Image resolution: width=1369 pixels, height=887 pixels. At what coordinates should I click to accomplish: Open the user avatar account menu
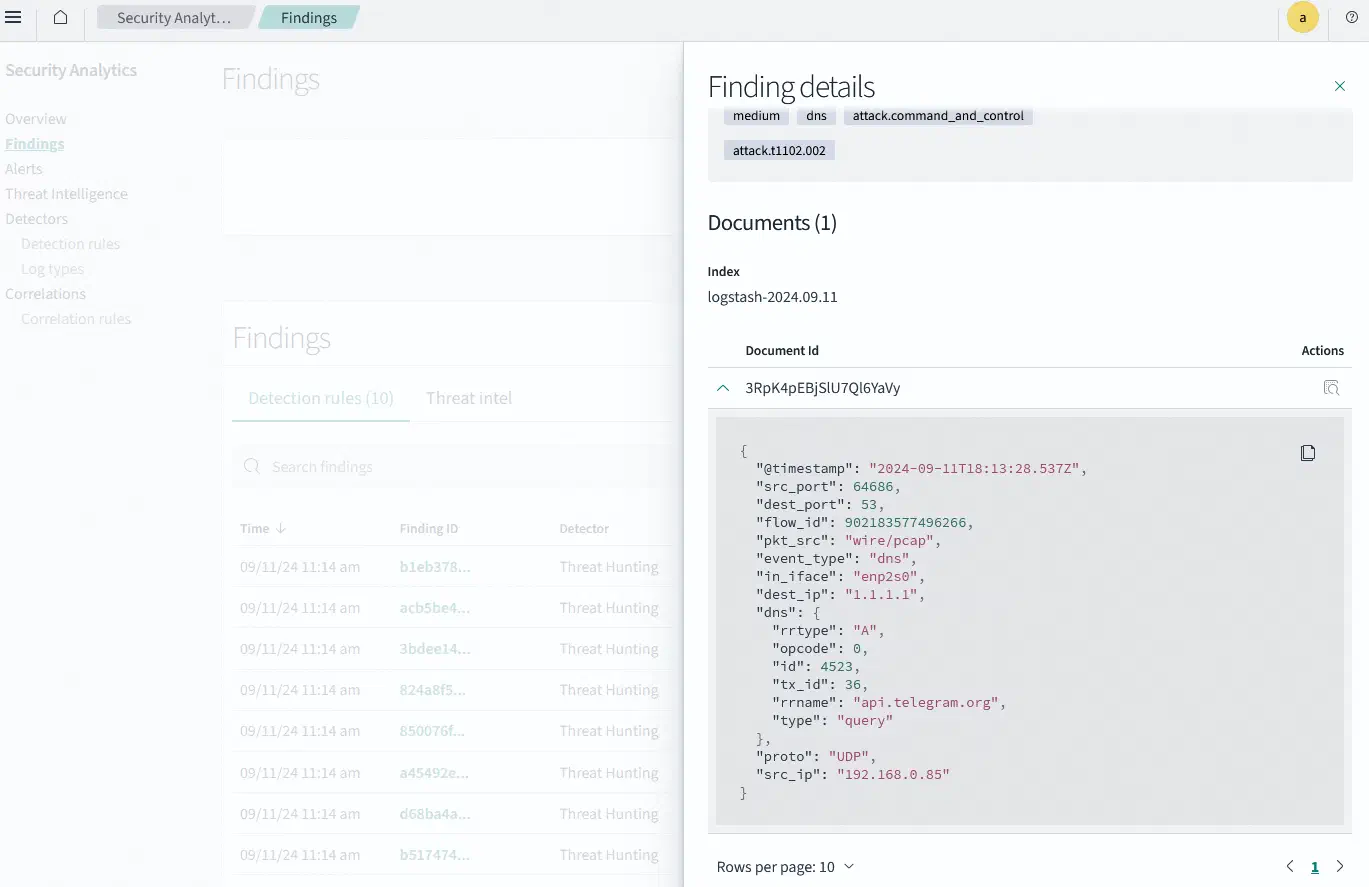pyautogui.click(x=1302, y=18)
